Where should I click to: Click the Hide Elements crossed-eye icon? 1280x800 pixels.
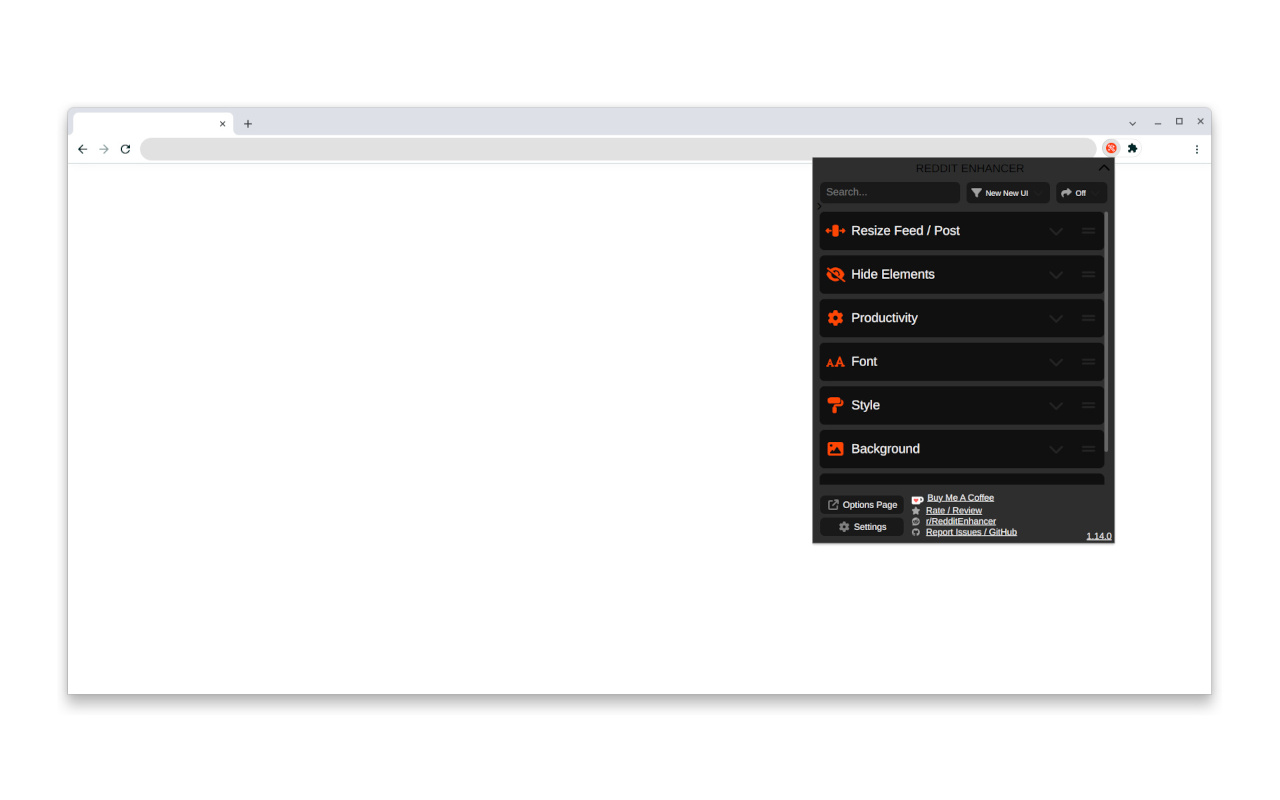[835, 274]
